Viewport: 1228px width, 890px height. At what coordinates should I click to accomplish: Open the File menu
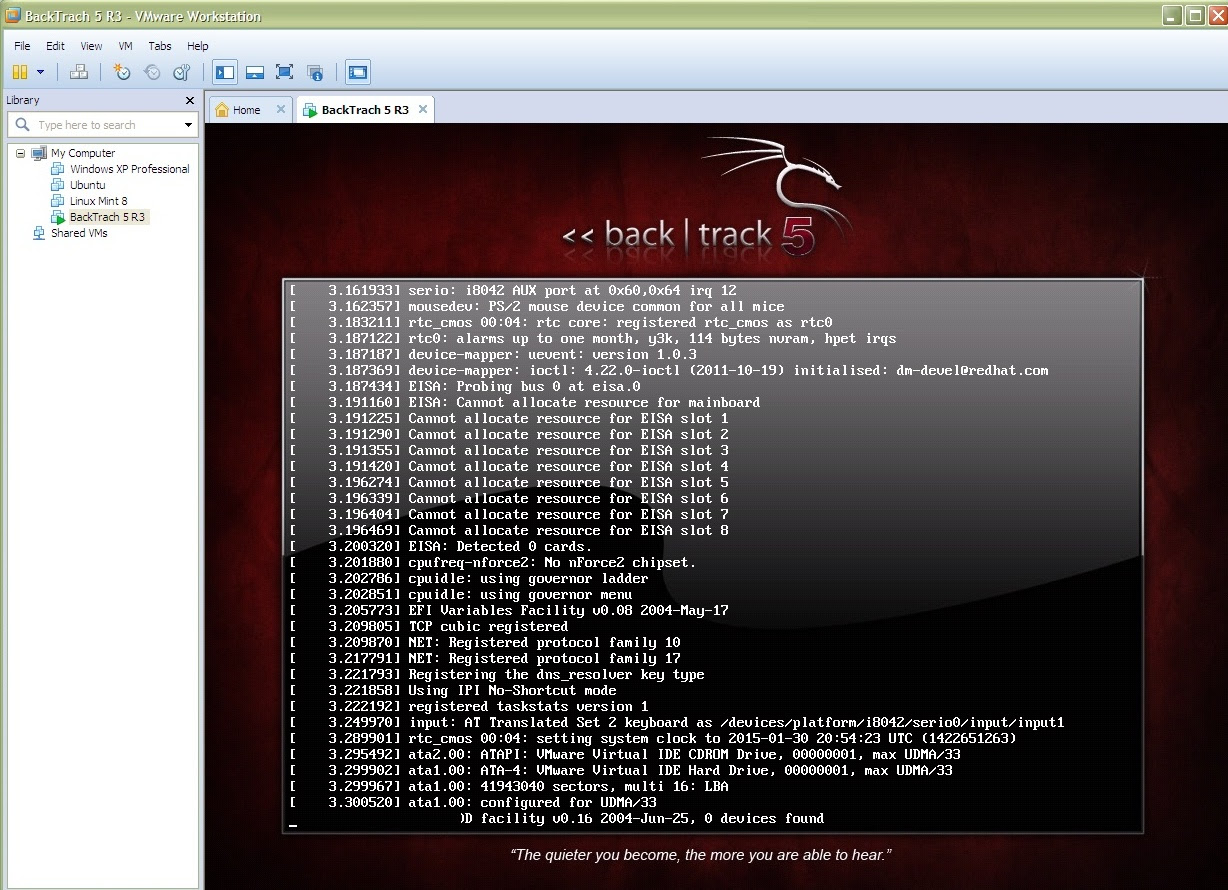pos(22,46)
